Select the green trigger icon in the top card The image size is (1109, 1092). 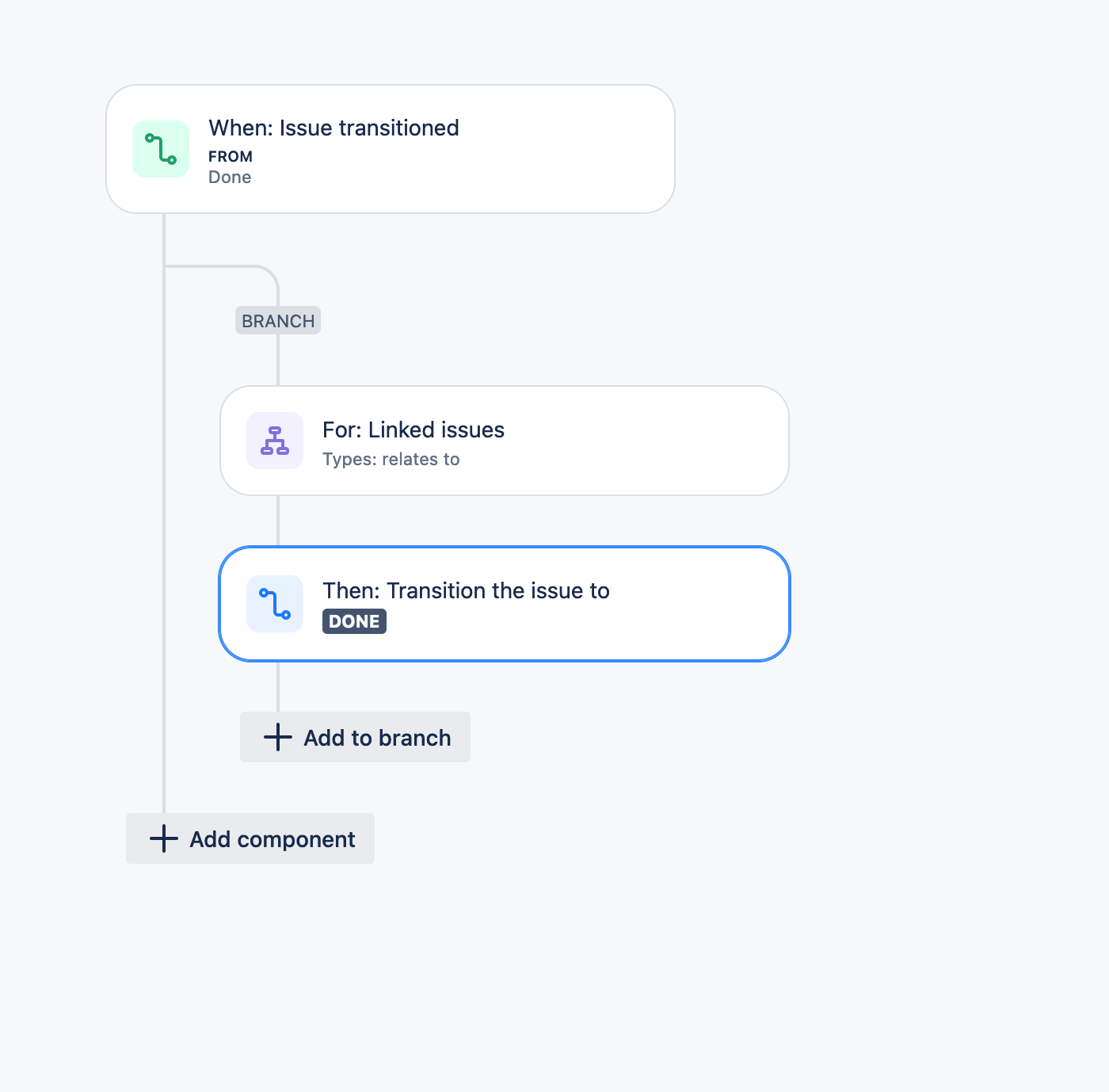(161, 148)
